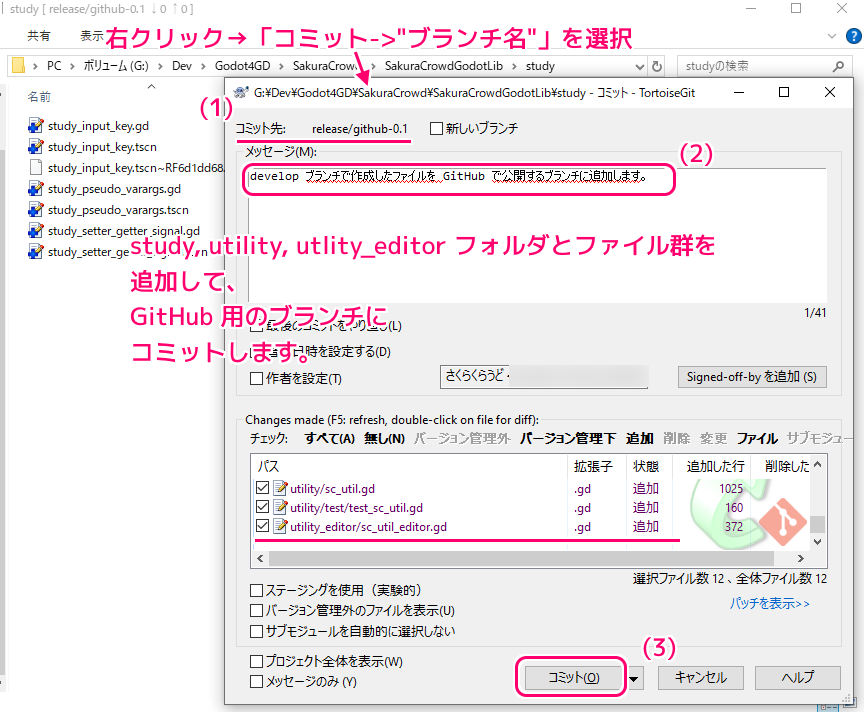
Task: Click the study_input_key.gd file icon
Action: pos(36,127)
